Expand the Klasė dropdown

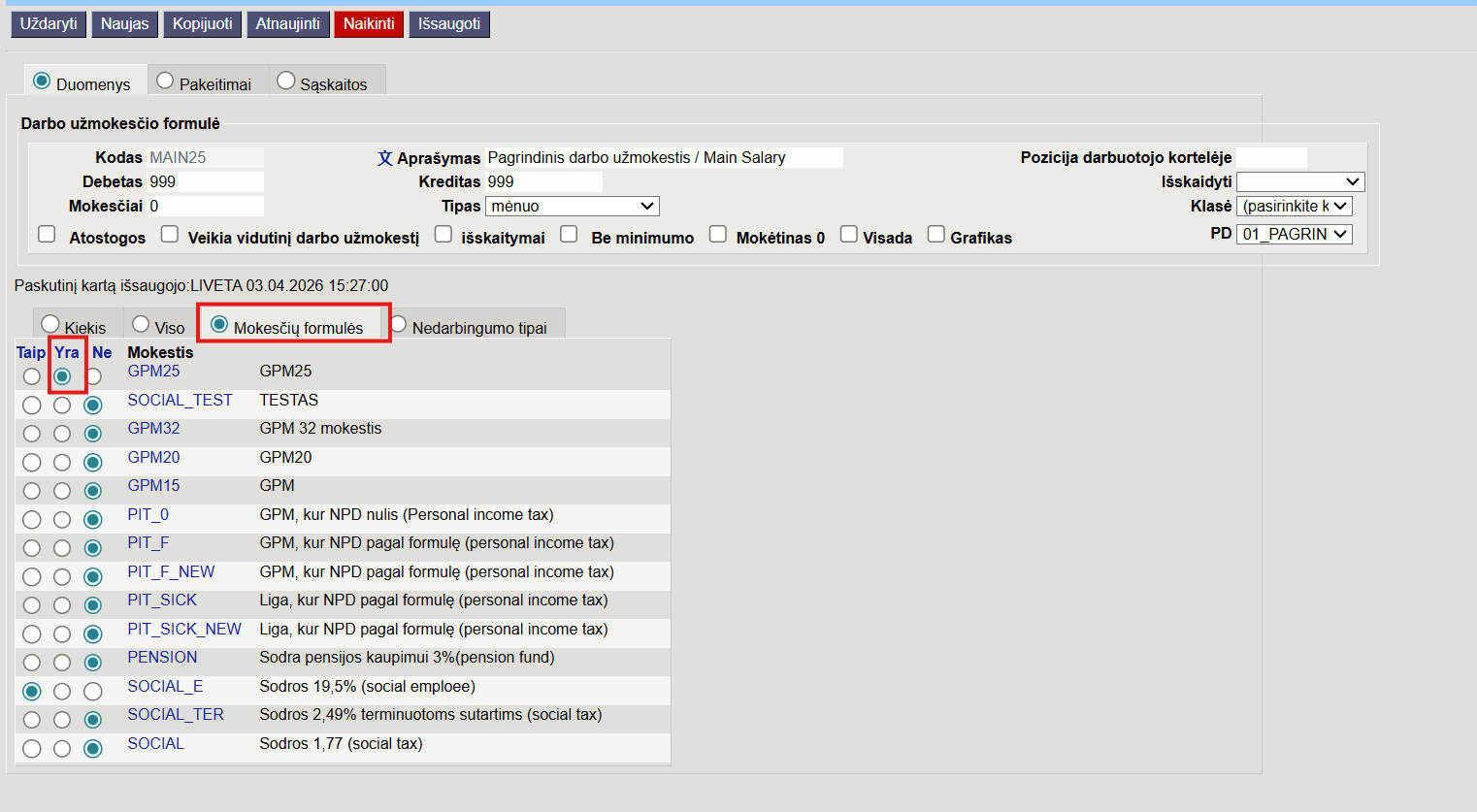pyautogui.click(x=1294, y=206)
